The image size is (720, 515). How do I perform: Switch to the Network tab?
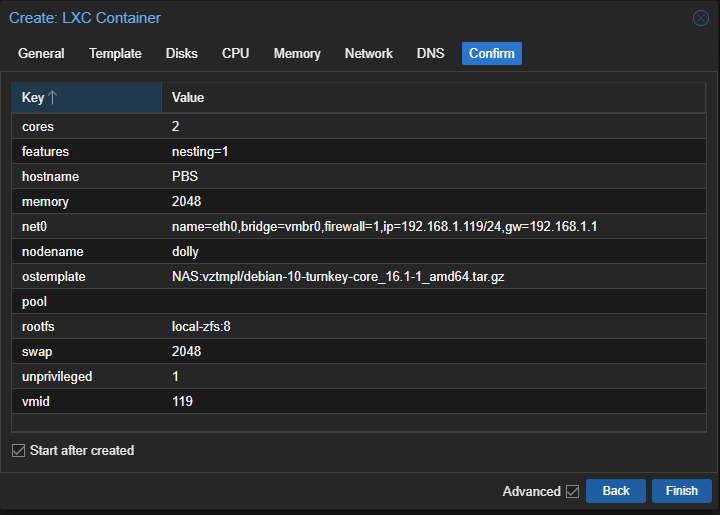point(369,54)
